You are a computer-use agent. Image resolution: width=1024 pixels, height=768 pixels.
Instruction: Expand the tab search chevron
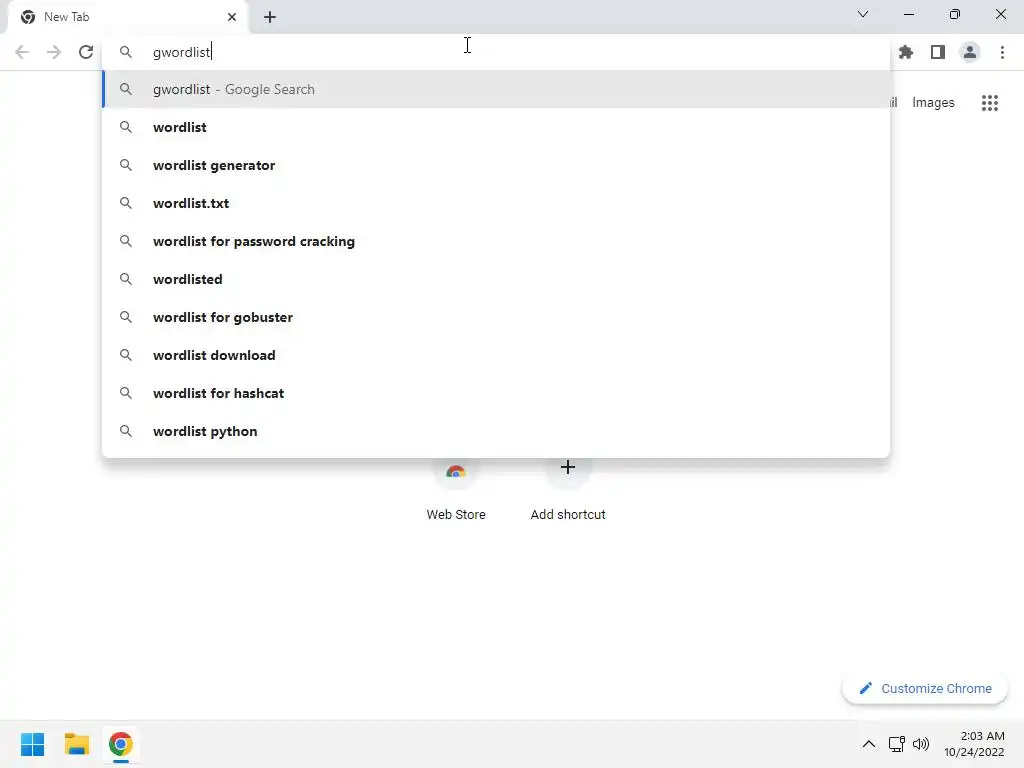pyautogui.click(x=863, y=14)
